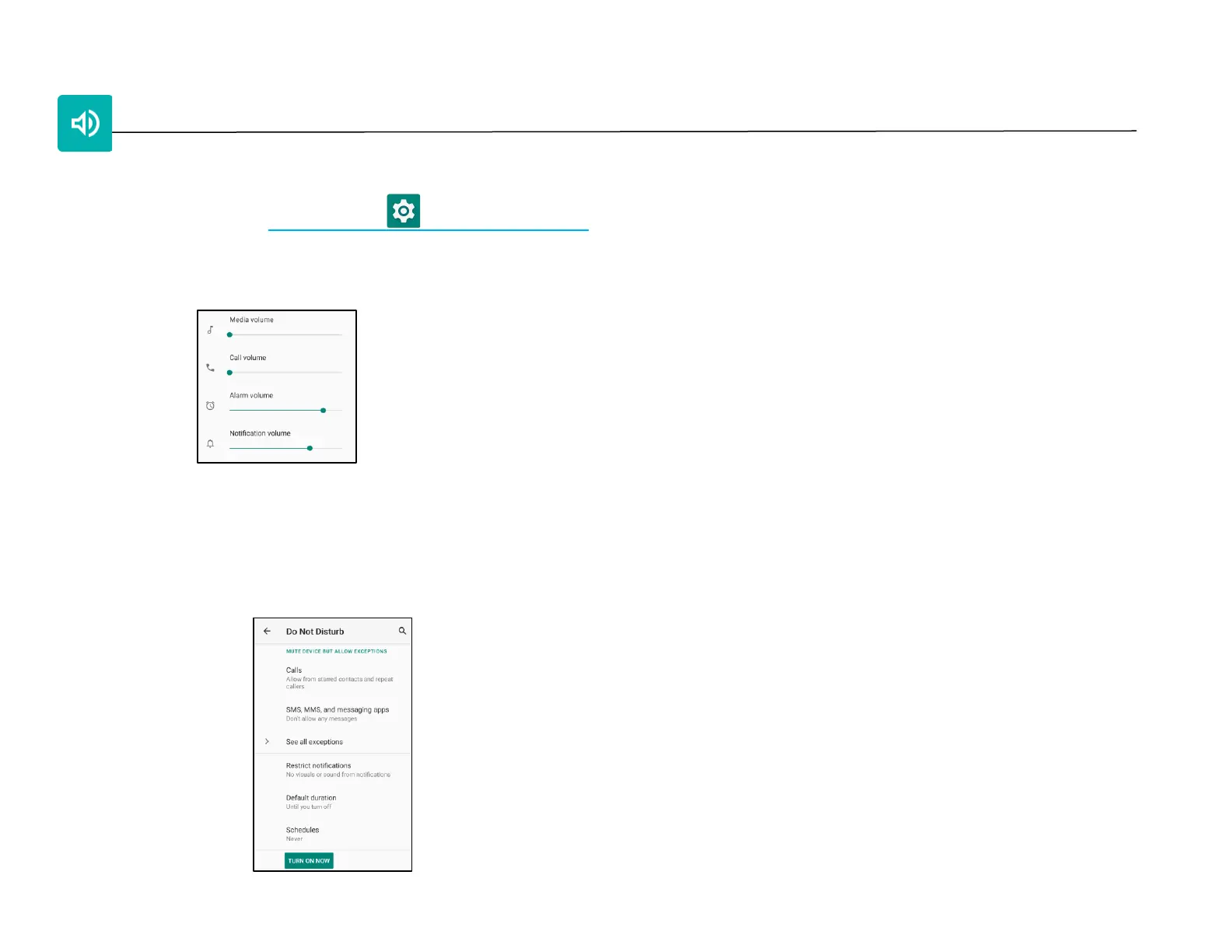Select SMS, MMS, and messaging apps
The width and height of the screenshot is (1232, 952).
[x=337, y=713]
